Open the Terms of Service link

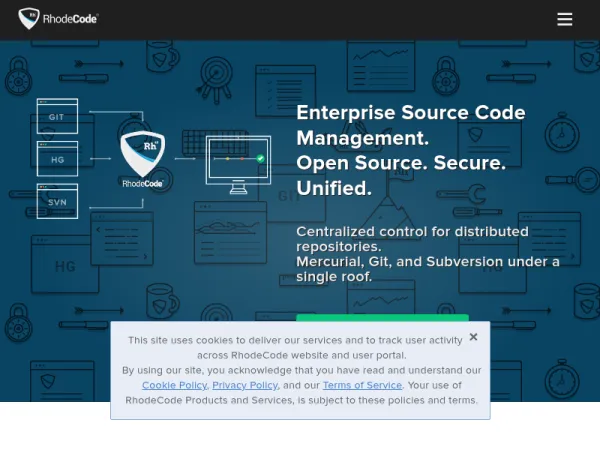pos(362,385)
